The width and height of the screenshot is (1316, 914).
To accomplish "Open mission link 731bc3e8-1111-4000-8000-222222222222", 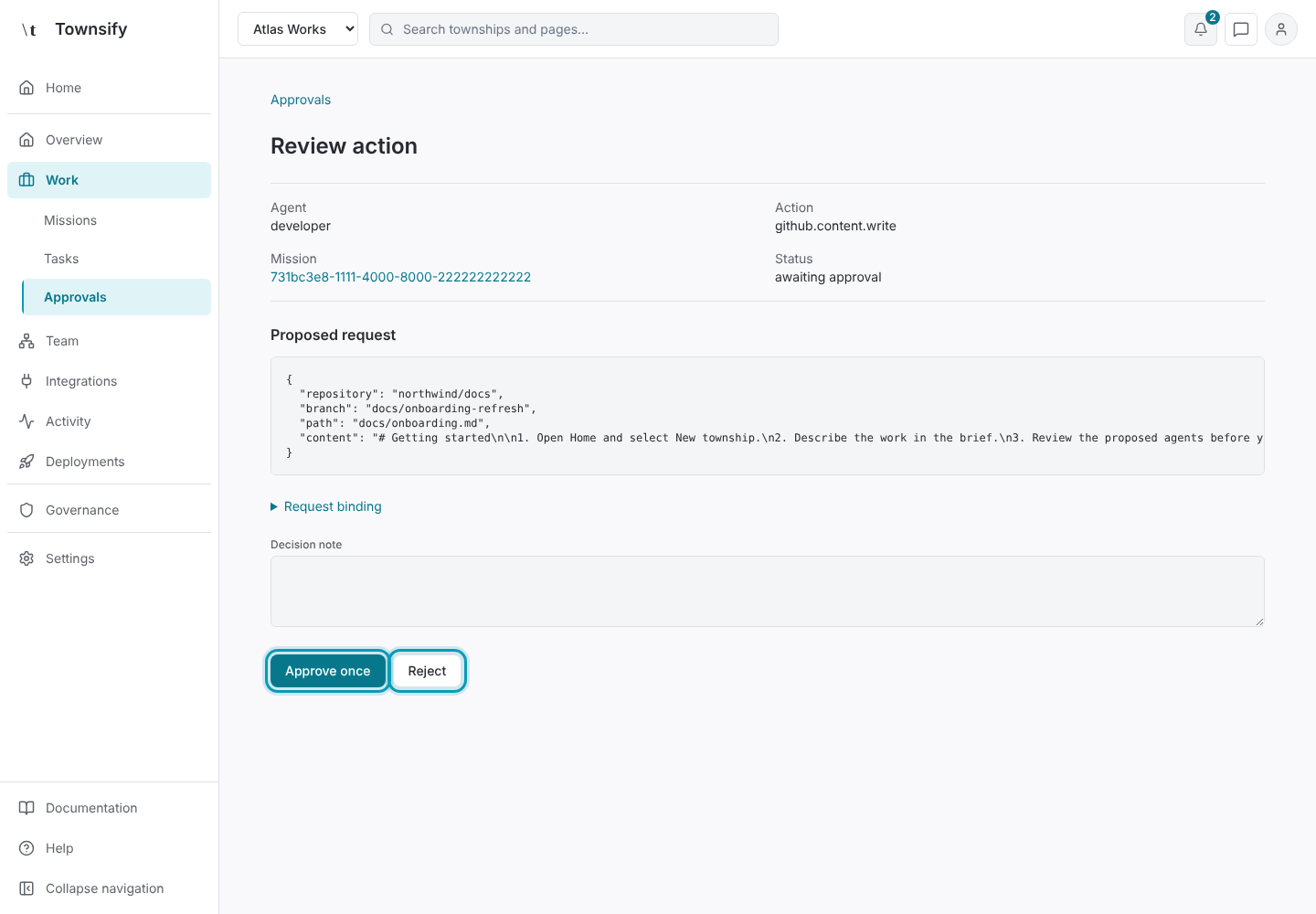I will pos(400,277).
